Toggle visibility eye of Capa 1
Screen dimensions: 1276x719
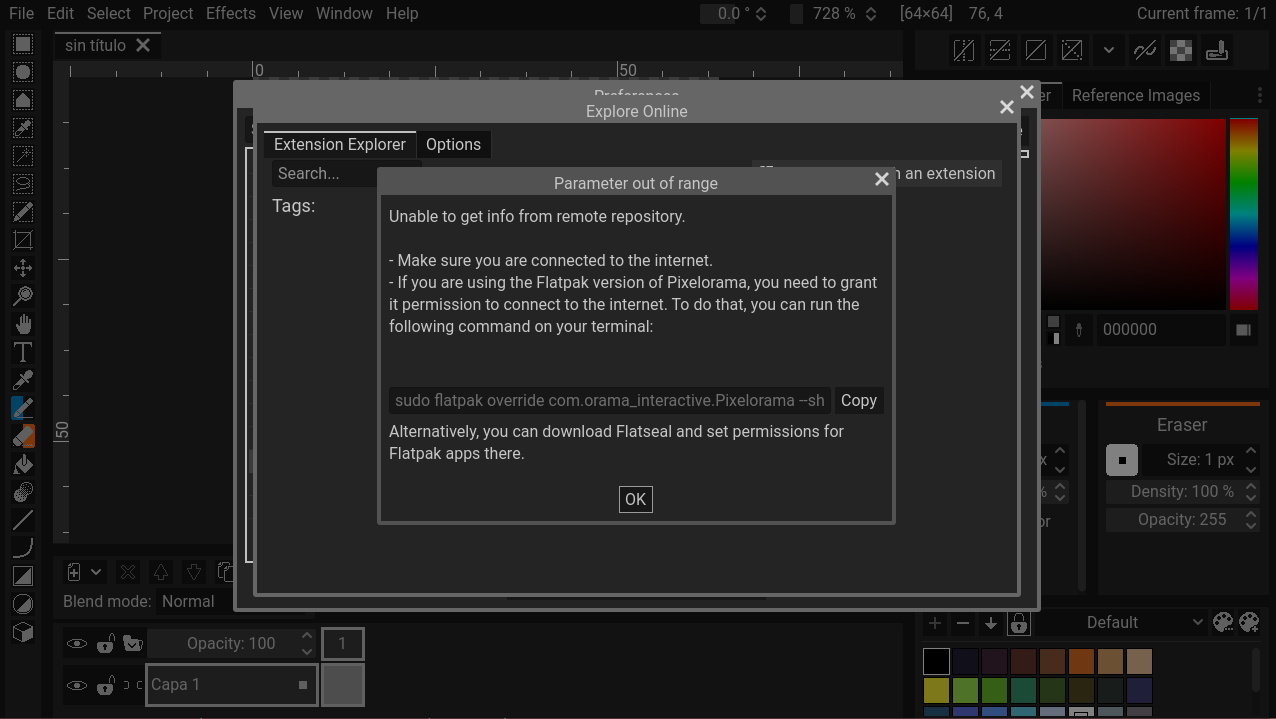pyautogui.click(x=77, y=685)
